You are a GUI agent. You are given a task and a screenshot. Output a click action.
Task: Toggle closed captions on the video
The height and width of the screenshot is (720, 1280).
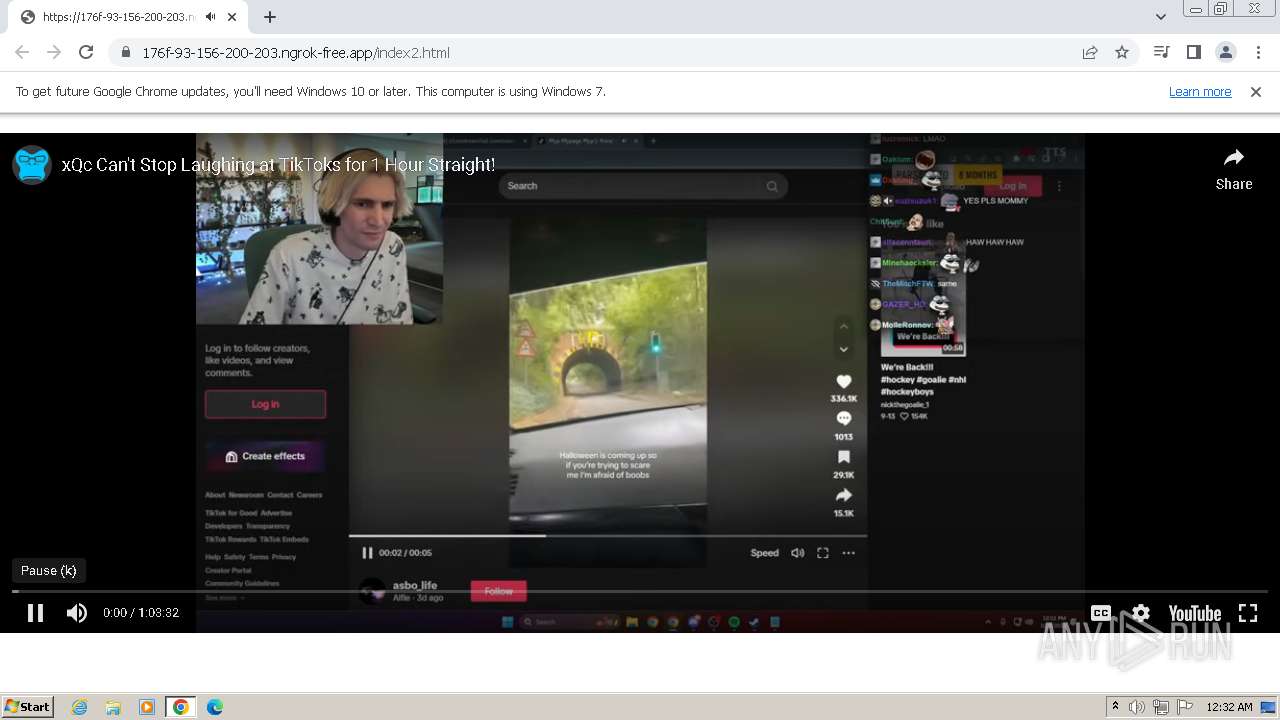point(1101,613)
